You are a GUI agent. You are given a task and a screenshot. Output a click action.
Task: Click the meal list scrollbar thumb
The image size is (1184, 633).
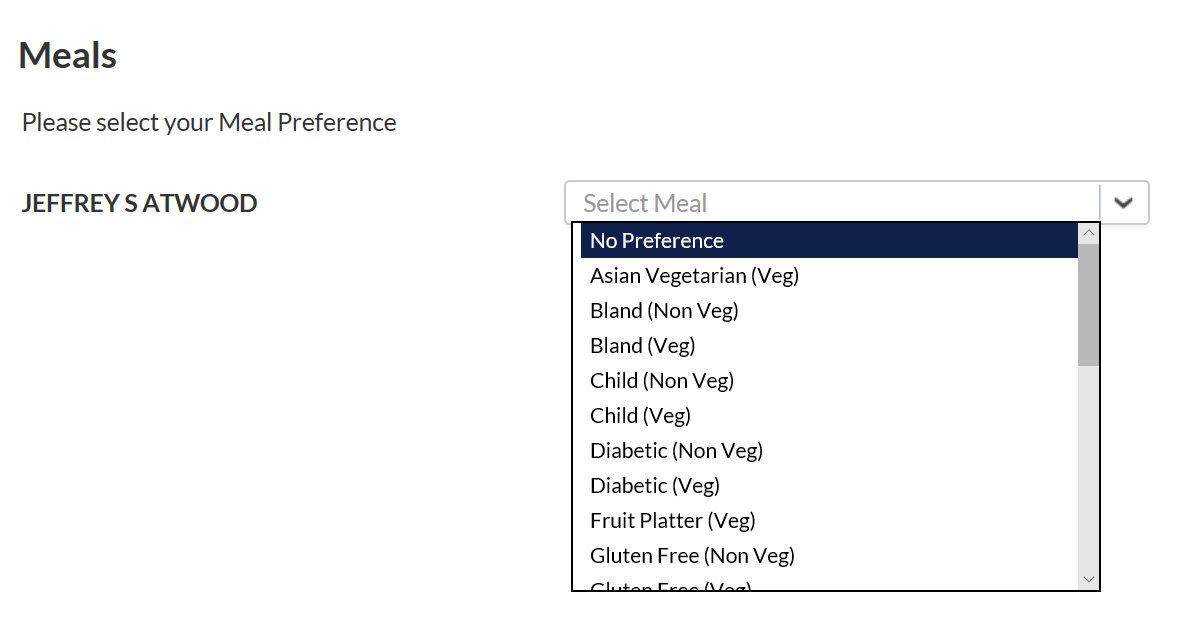point(1089,304)
